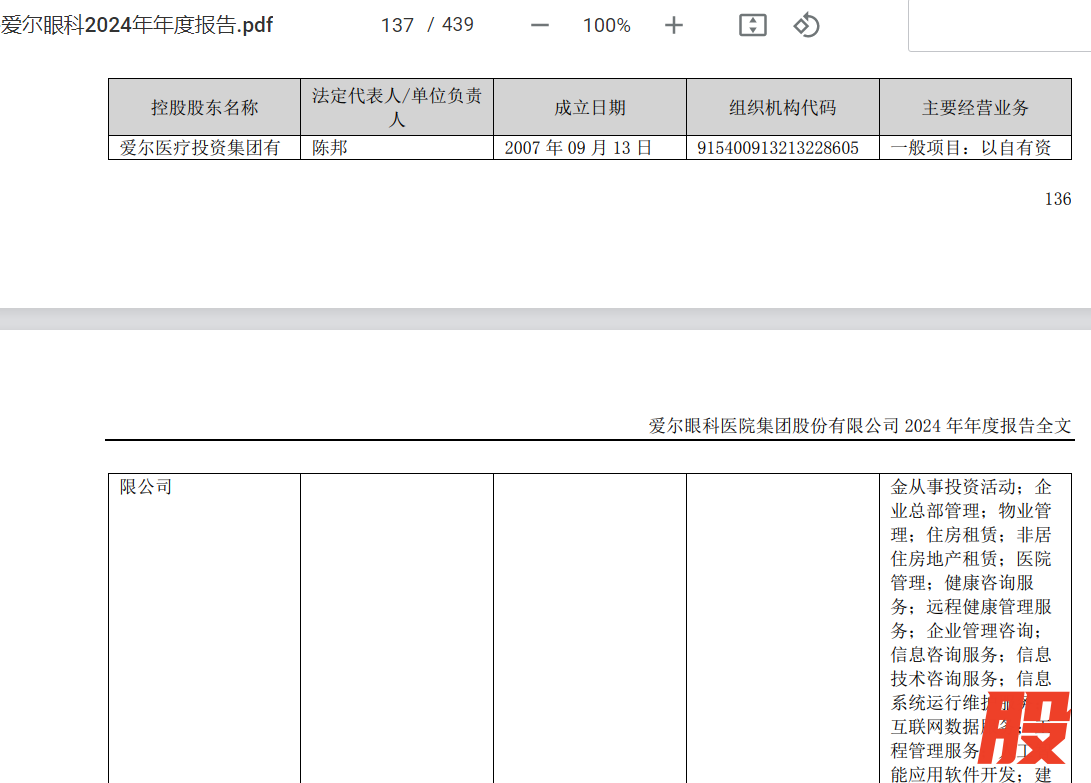Click the PDF file title 爱尔眼科2024年年度报告.pdf
Image resolution: width=1091 pixels, height=783 pixels.
point(137,25)
